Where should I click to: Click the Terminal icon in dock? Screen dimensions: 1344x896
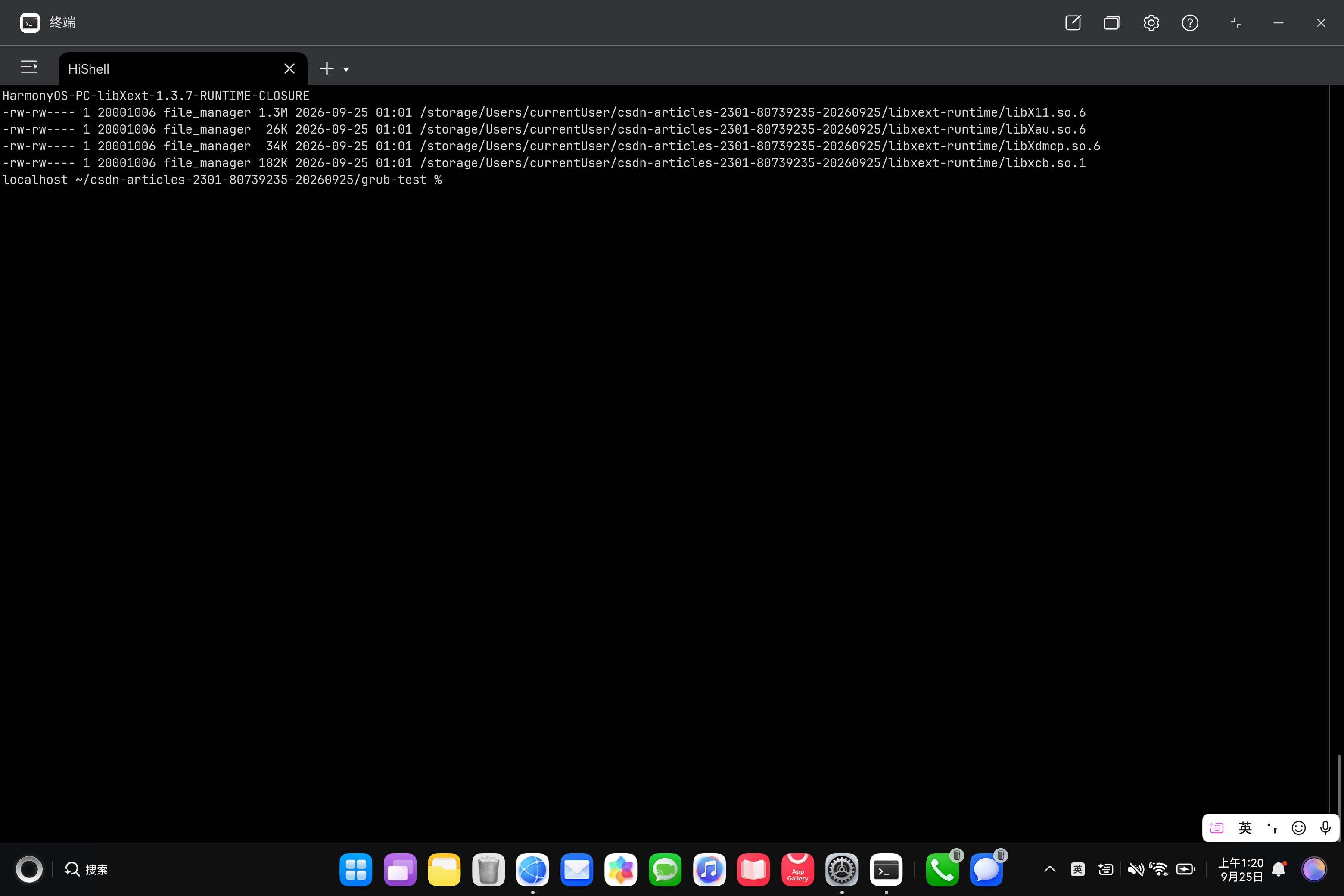click(x=886, y=869)
